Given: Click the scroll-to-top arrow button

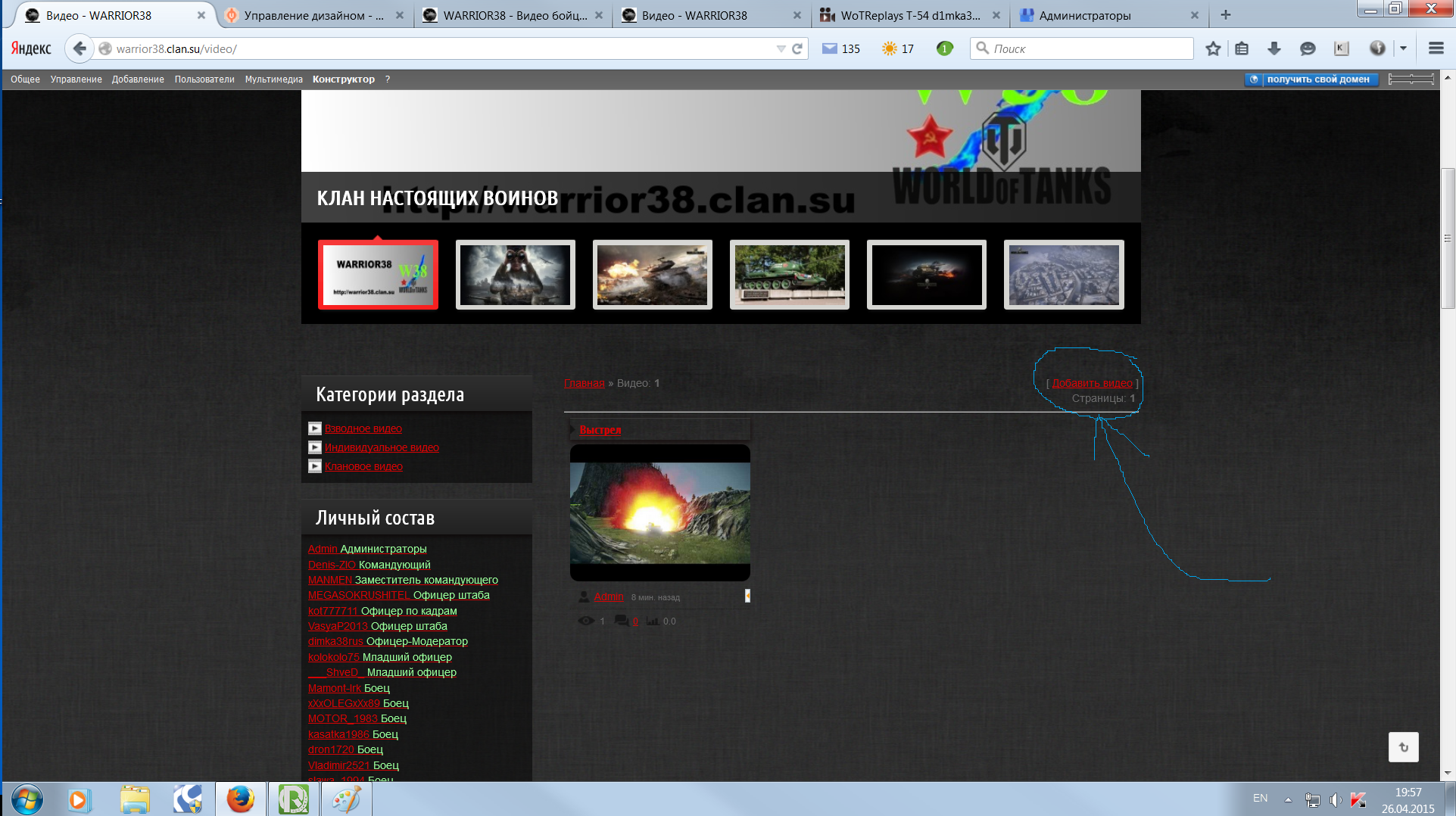Looking at the screenshot, I should (x=1403, y=747).
